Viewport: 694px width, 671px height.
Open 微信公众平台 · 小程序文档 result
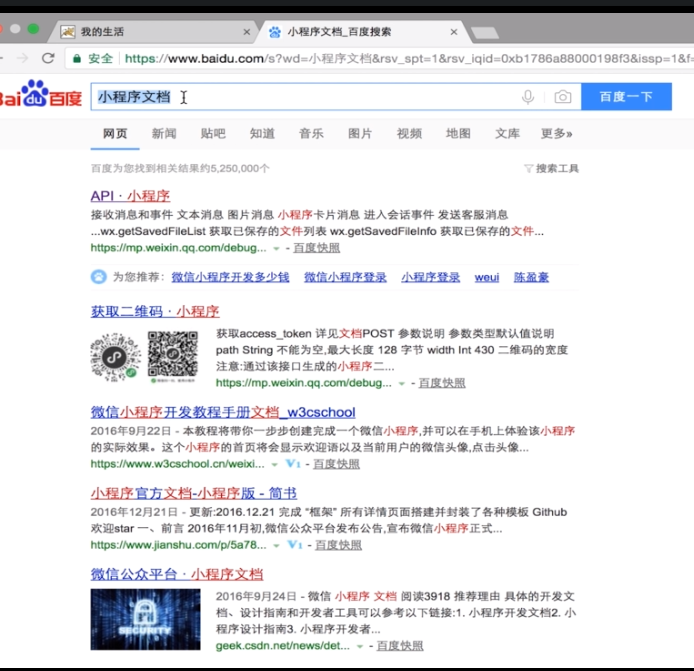(177, 574)
